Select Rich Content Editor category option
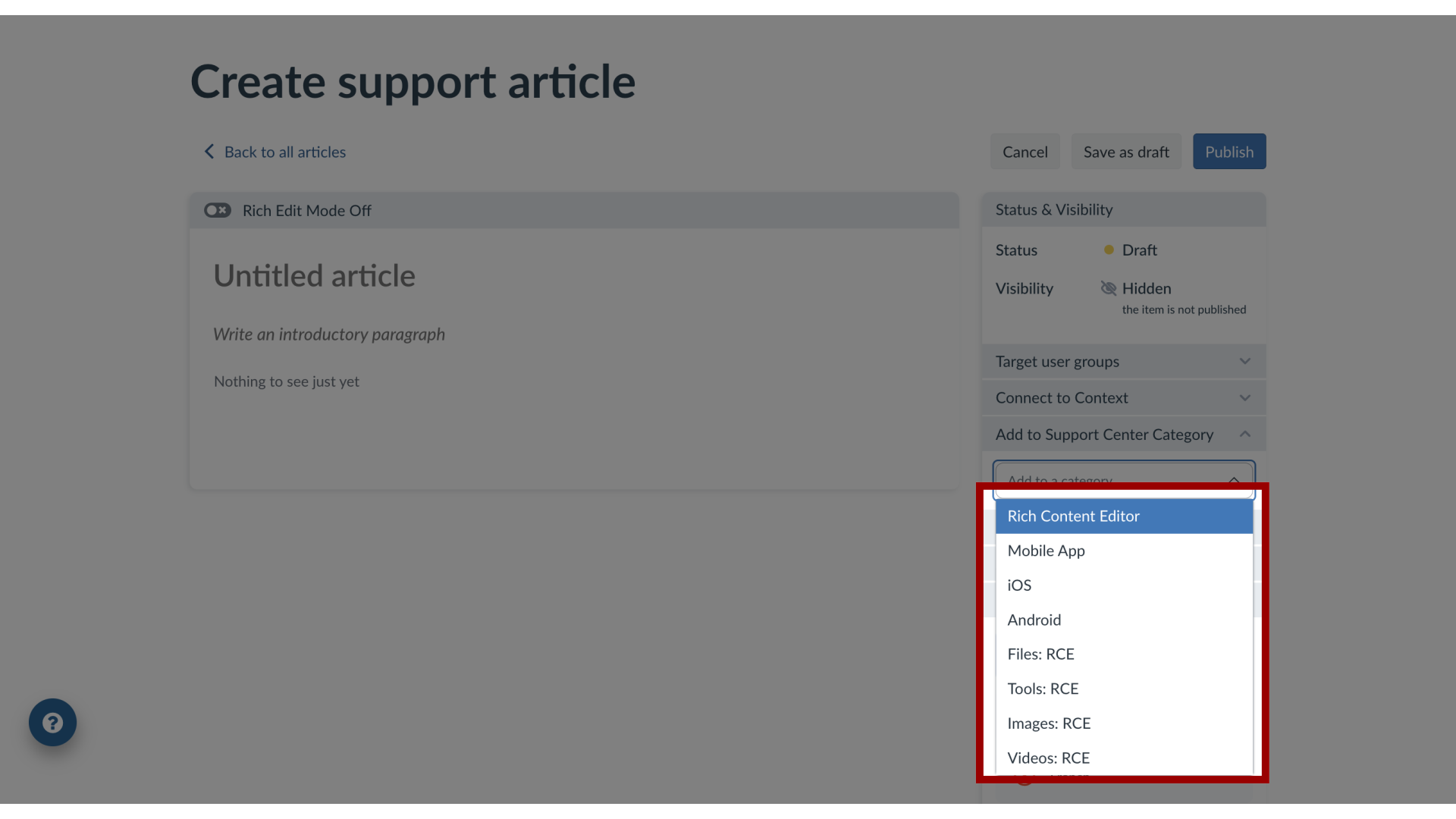This screenshot has width=1456, height=819. (x=1124, y=515)
